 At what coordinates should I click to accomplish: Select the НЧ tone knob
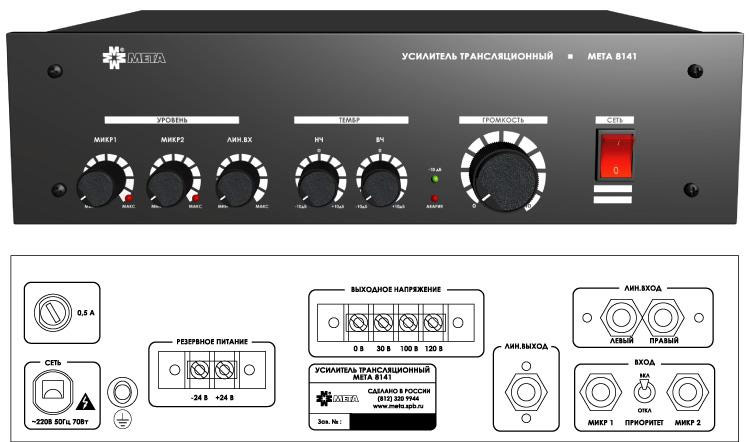(x=317, y=186)
